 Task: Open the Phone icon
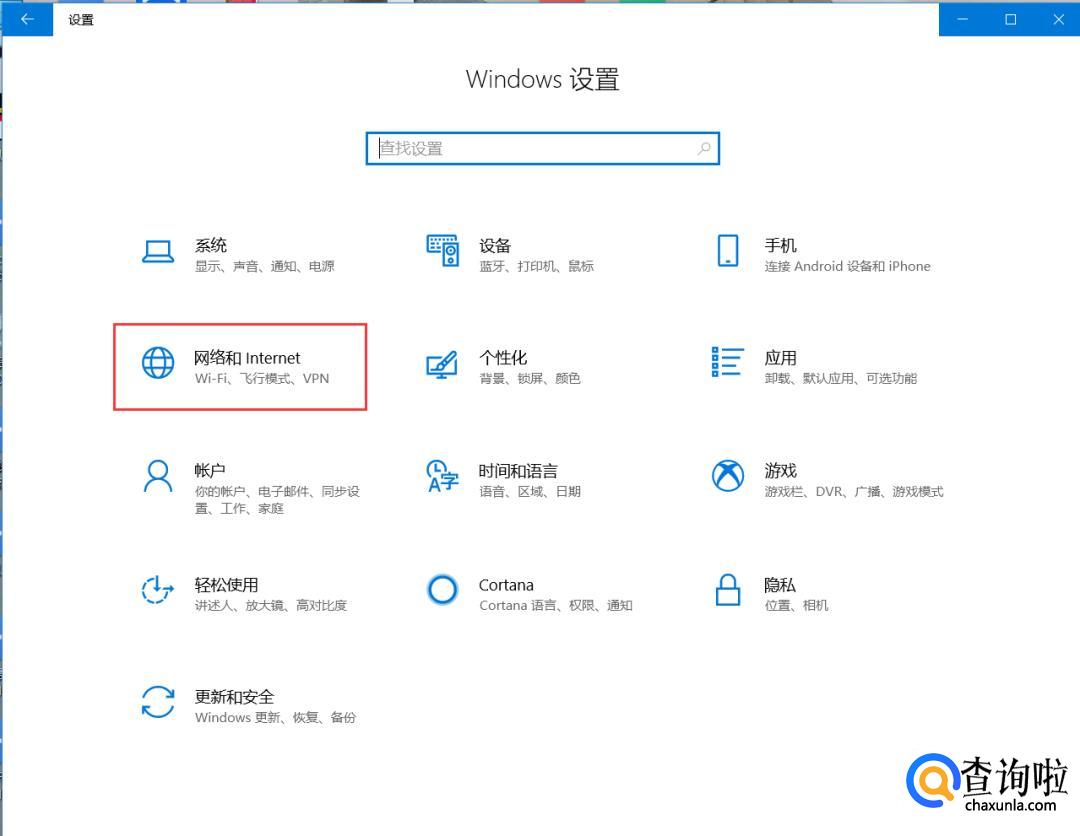coord(727,251)
